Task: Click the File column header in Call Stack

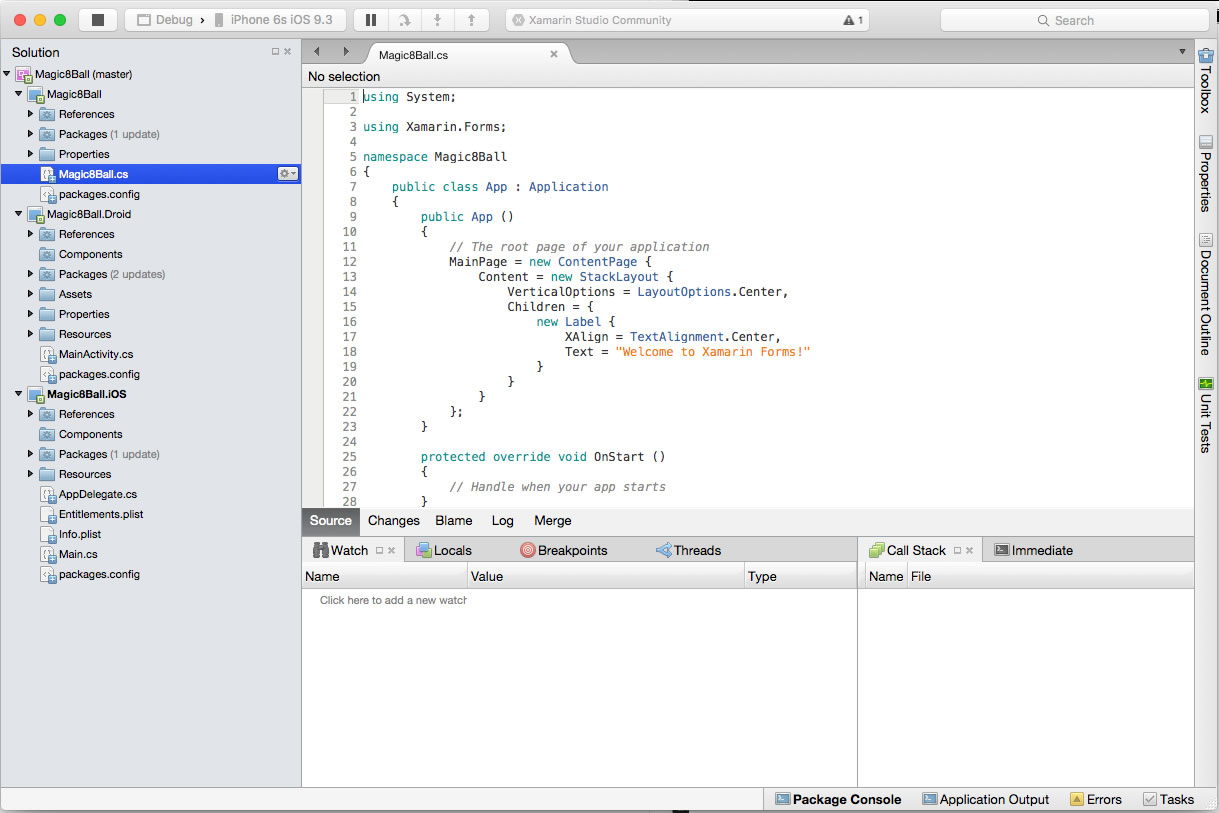Action: (1050, 576)
